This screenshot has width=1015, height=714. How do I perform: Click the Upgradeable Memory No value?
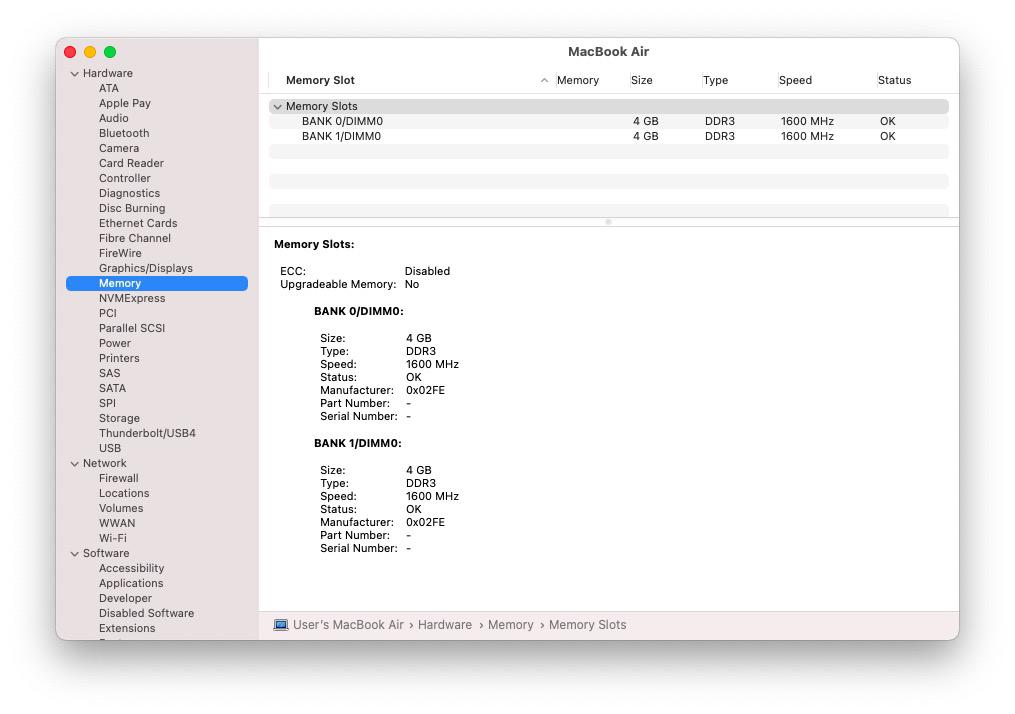click(x=412, y=284)
